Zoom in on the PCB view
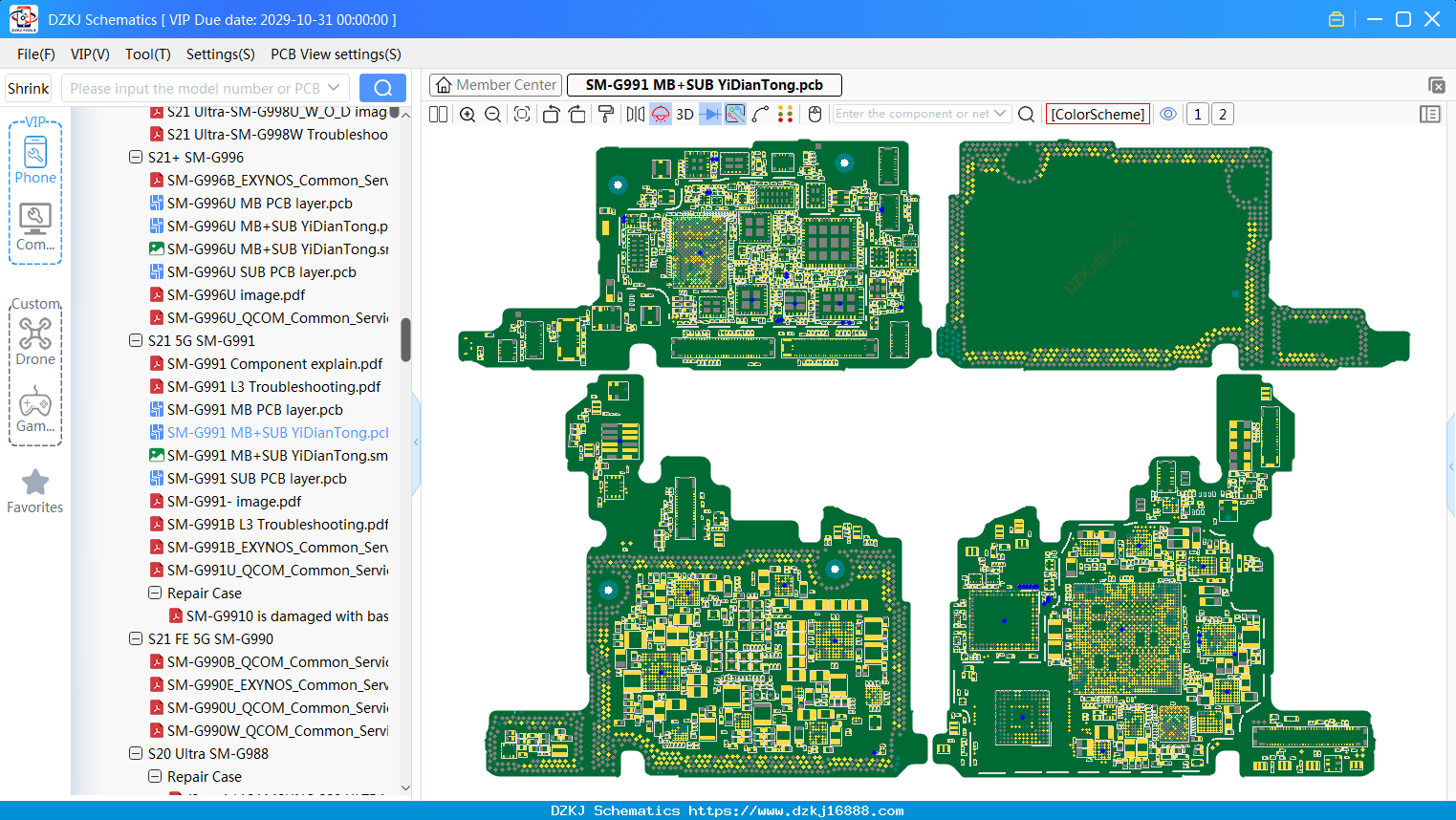Image resolution: width=1456 pixels, height=820 pixels. [467, 115]
